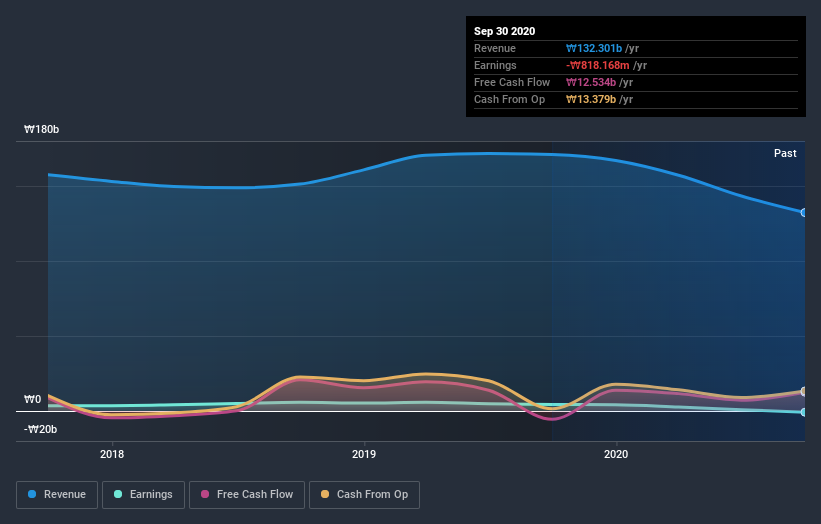
Task: Click the Free Cash Flow label in tooltip
Action: 512,82
